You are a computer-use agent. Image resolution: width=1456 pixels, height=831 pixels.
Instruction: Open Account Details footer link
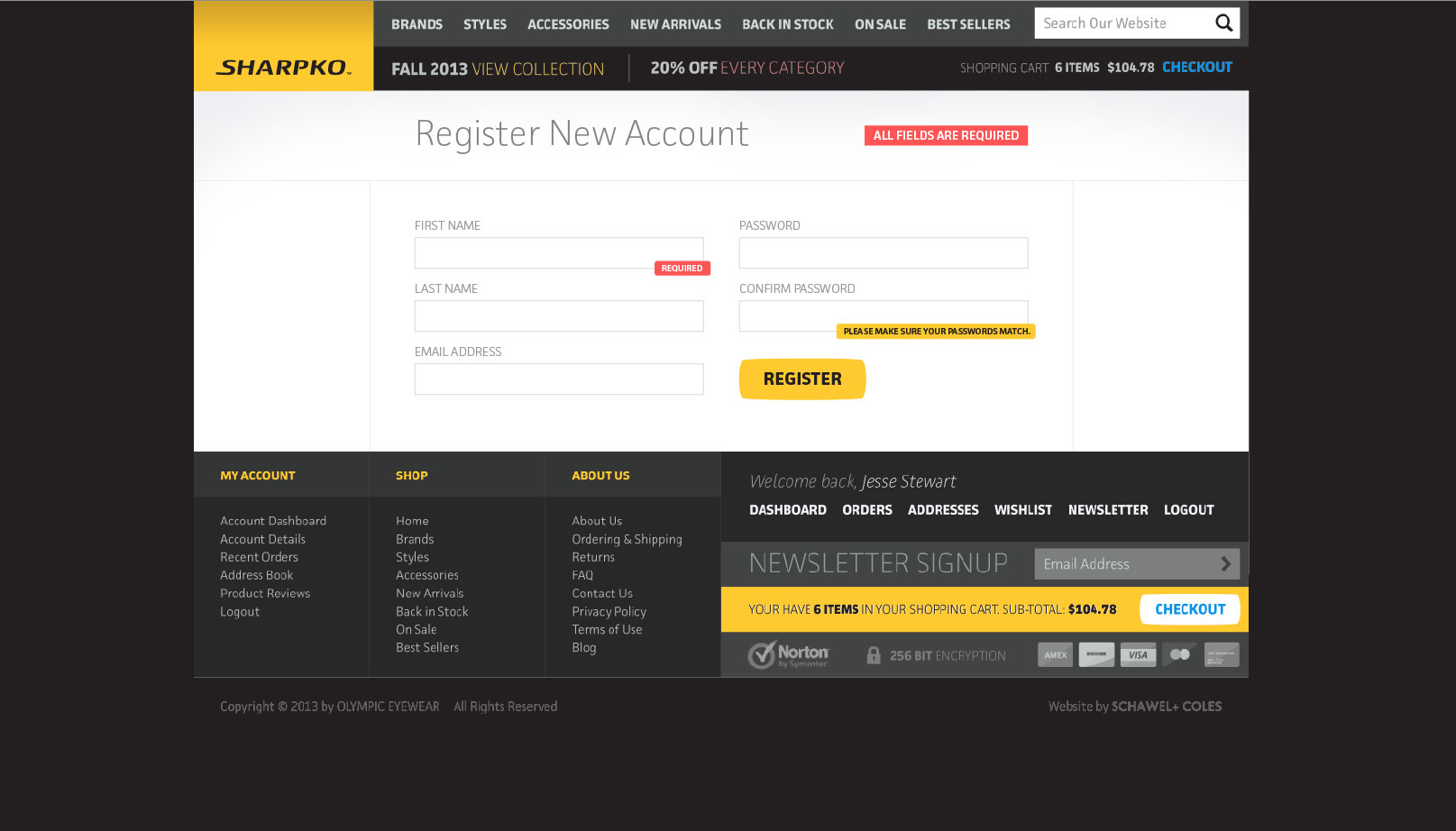click(x=262, y=539)
